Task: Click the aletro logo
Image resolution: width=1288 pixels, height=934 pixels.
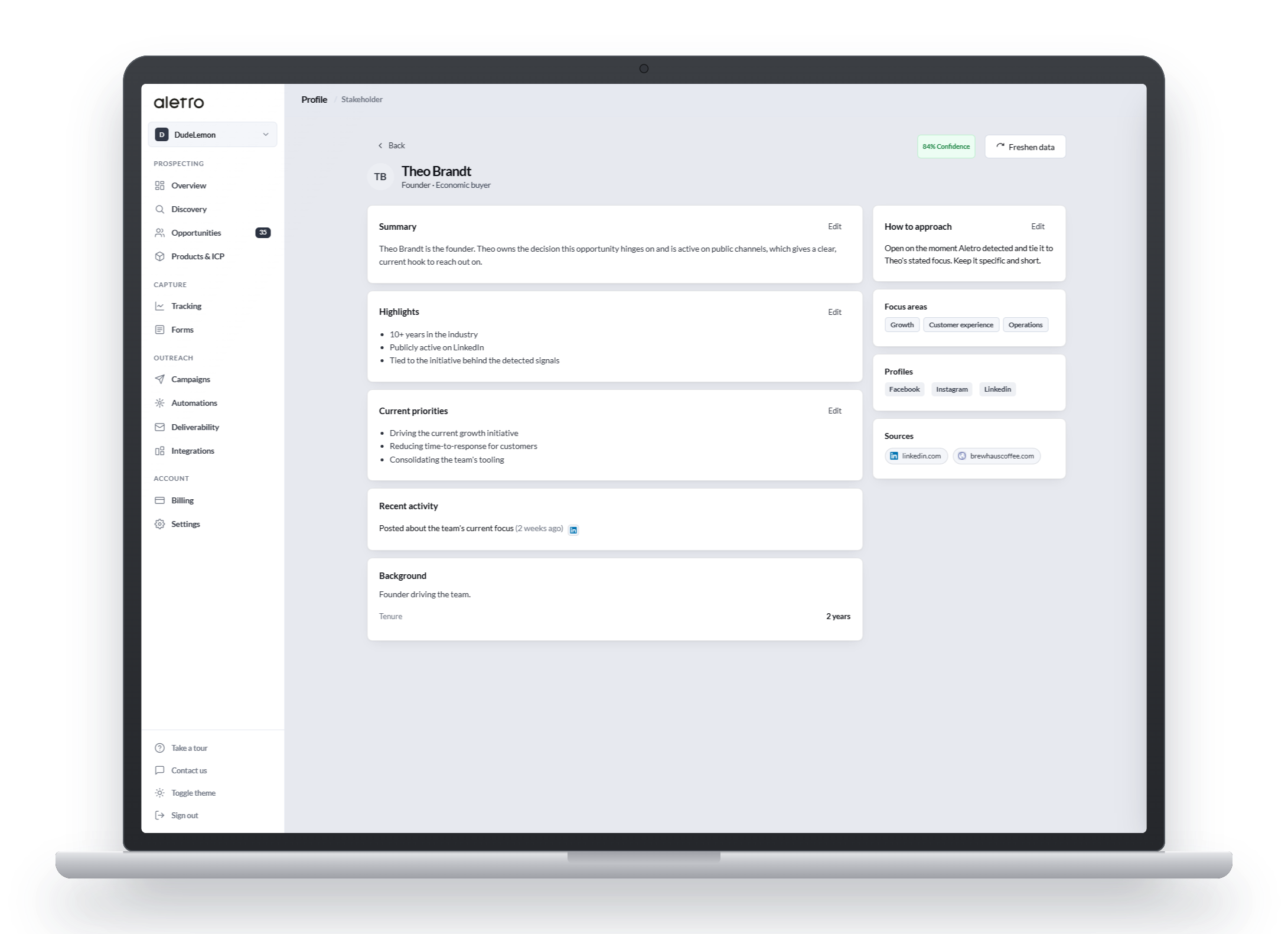Action: pos(179,102)
